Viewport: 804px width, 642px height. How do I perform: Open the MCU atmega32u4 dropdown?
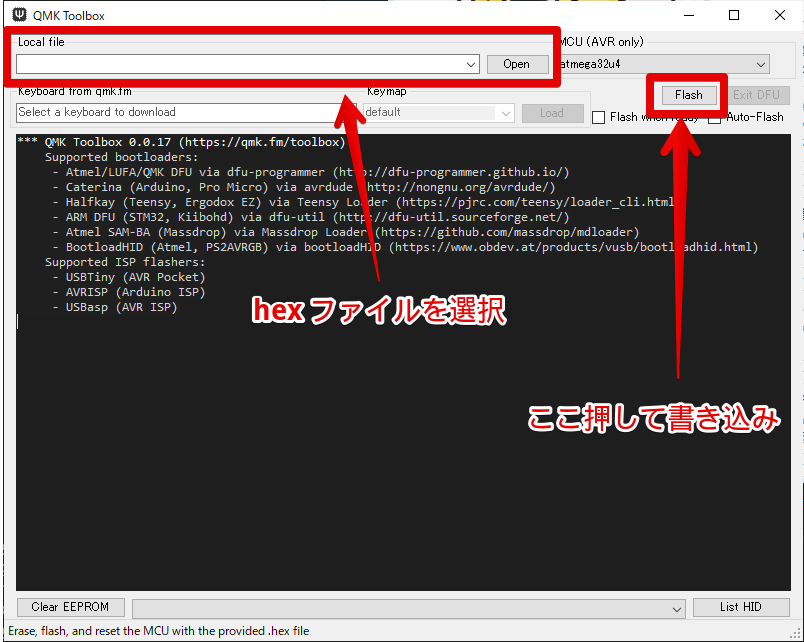click(760, 65)
